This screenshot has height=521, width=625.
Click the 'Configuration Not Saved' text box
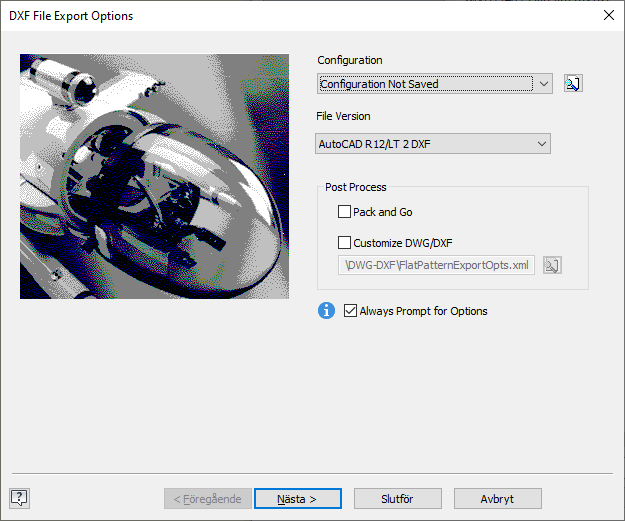[x=425, y=84]
